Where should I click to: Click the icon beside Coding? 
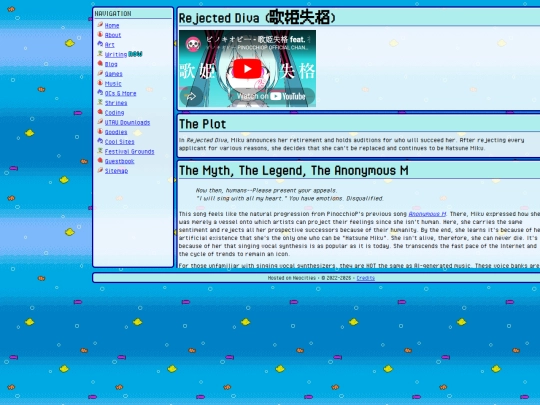click(x=100, y=112)
